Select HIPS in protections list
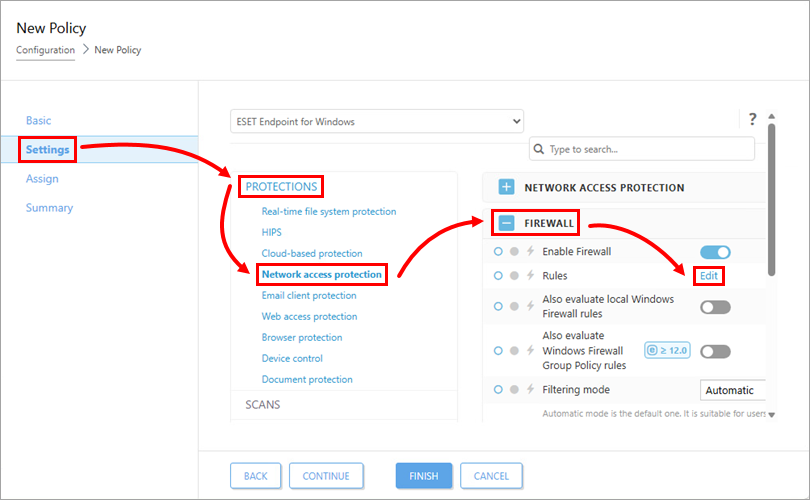Viewport: 810px width, 500px height. pos(271,232)
